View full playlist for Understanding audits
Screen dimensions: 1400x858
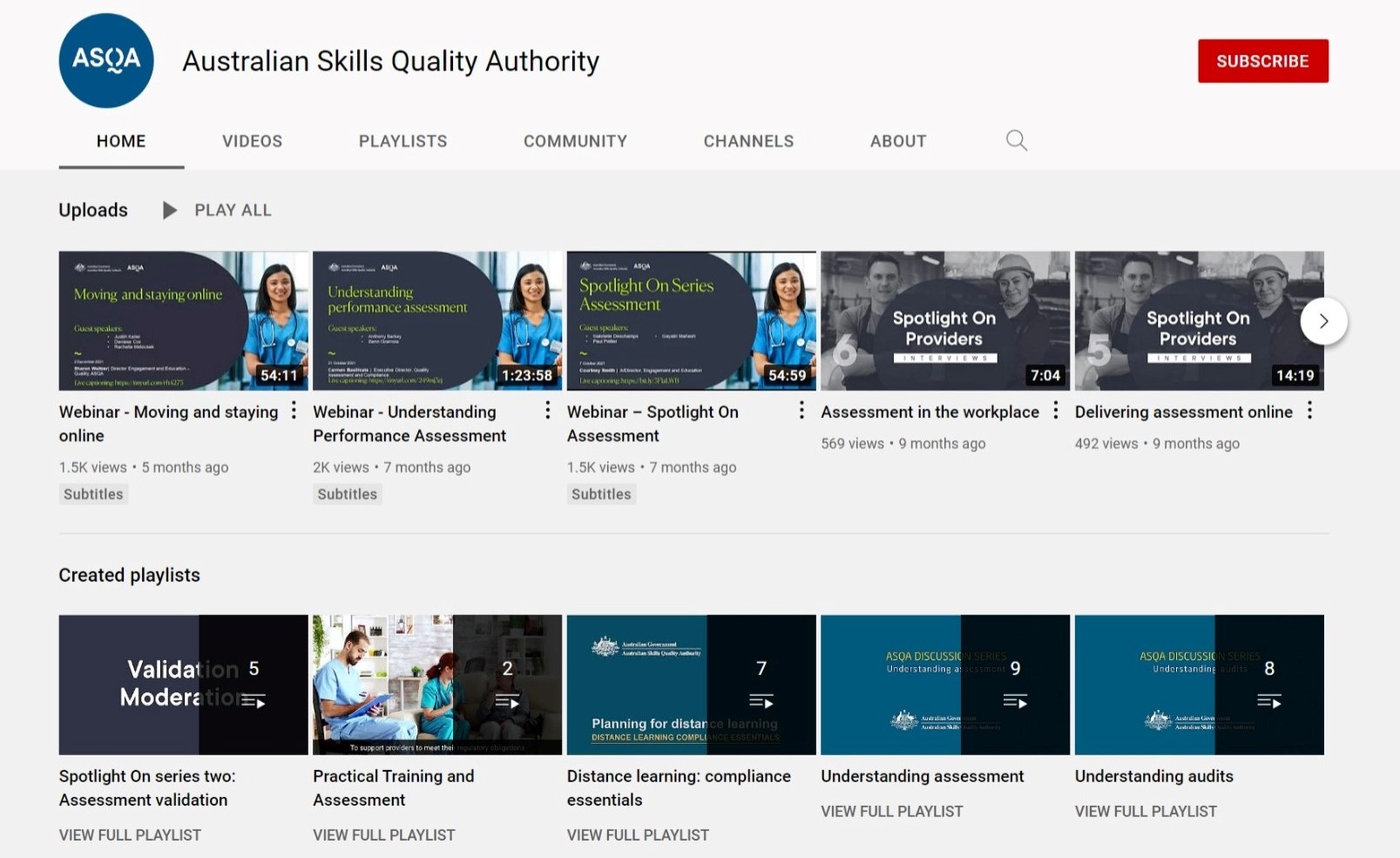(1146, 811)
